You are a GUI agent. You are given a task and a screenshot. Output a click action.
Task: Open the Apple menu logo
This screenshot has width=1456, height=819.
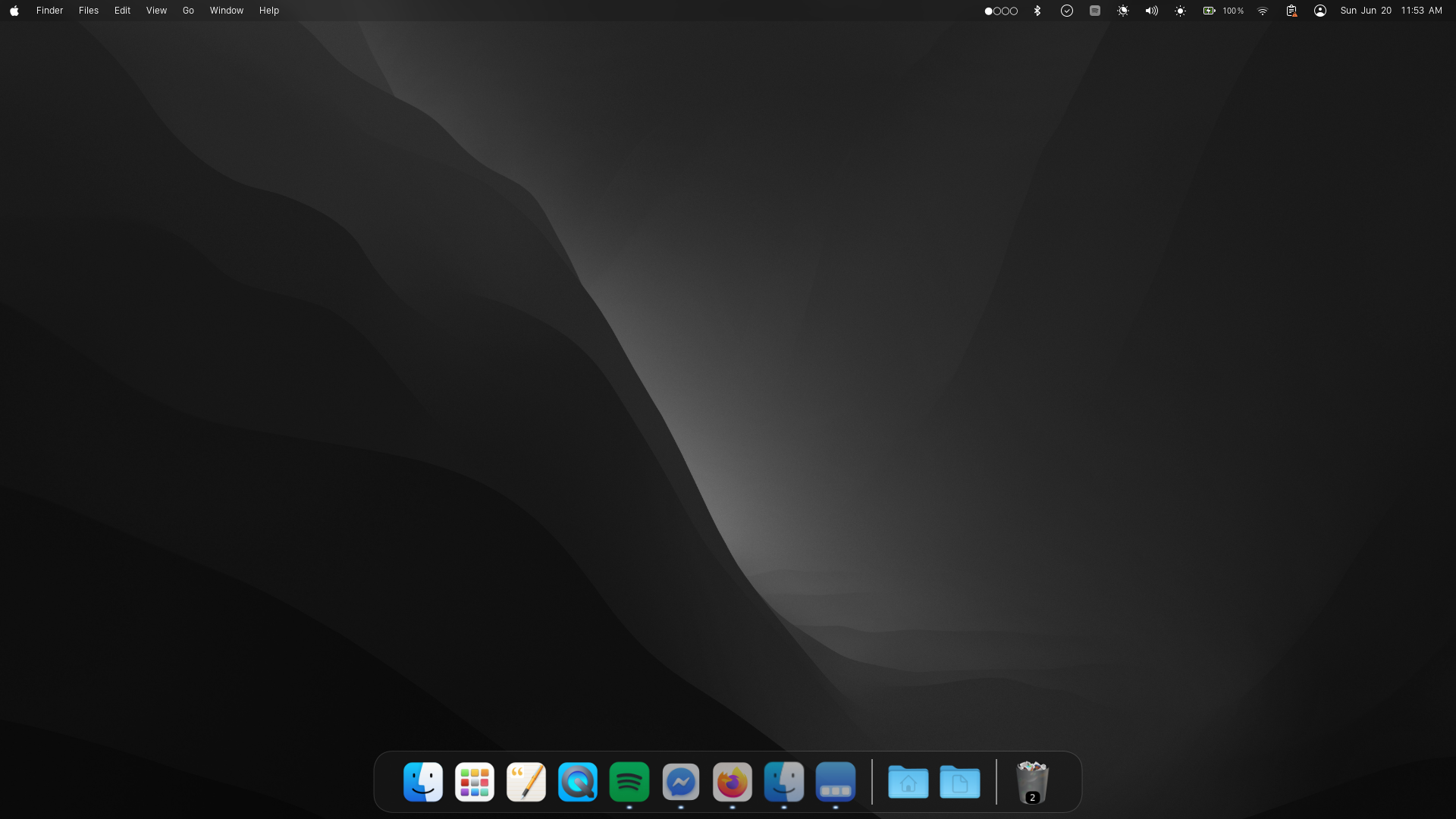(14, 11)
